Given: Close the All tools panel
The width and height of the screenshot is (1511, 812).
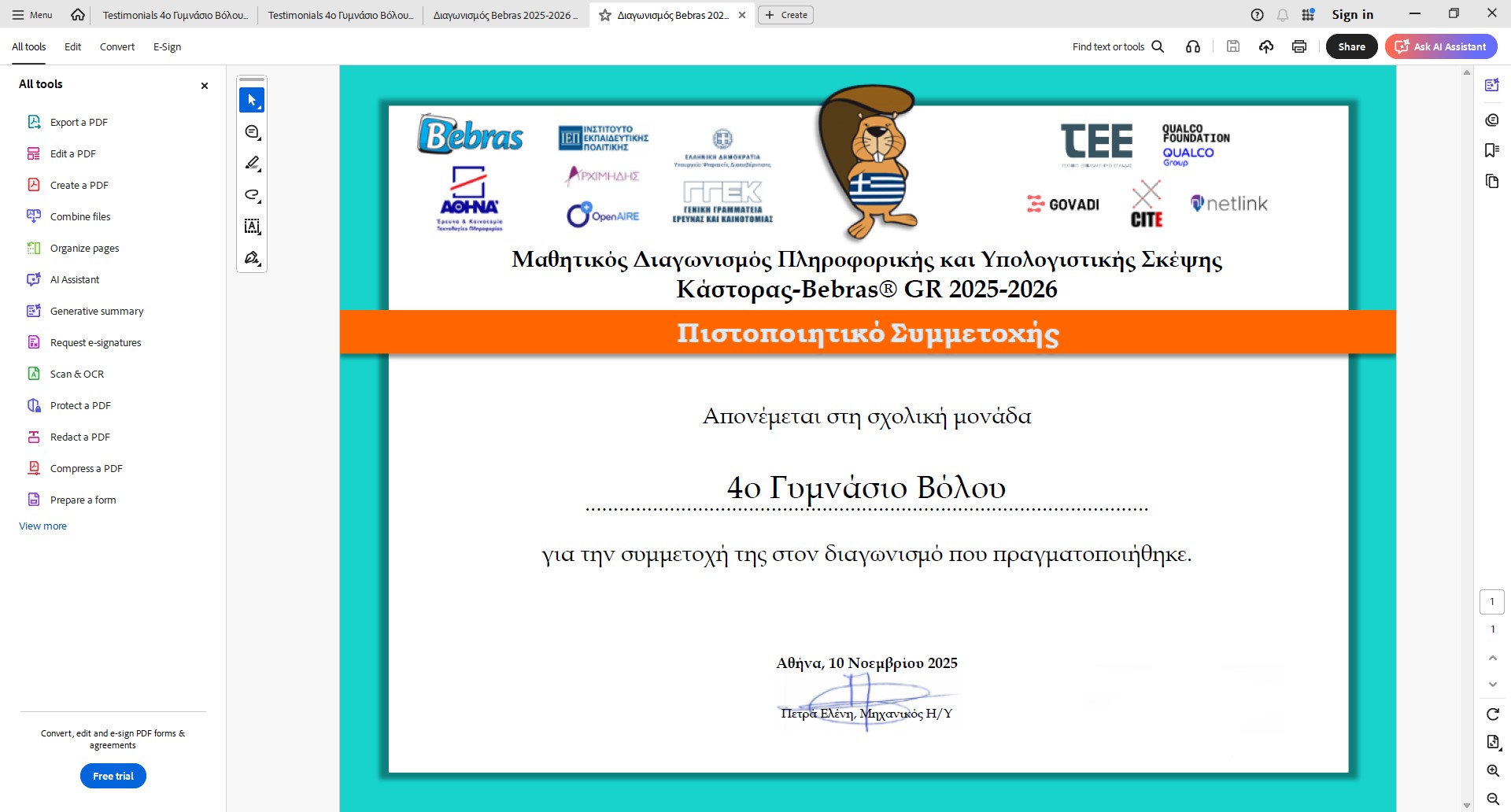Looking at the screenshot, I should pos(205,86).
